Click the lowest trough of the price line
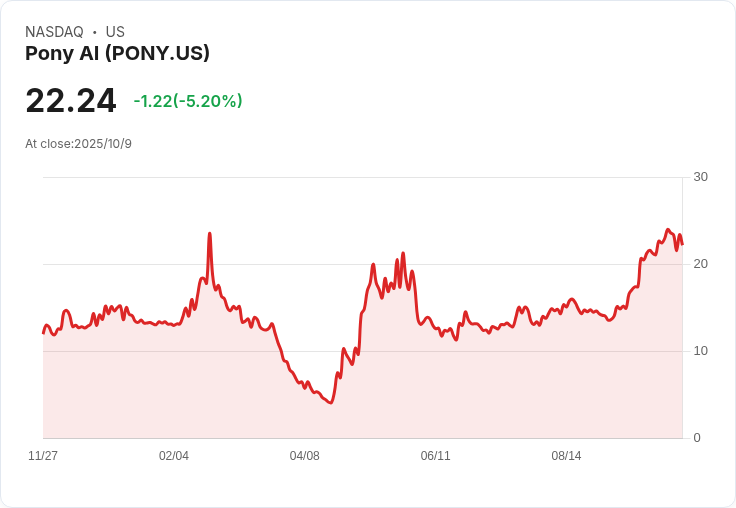The image size is (736, 508). (330, 402)
